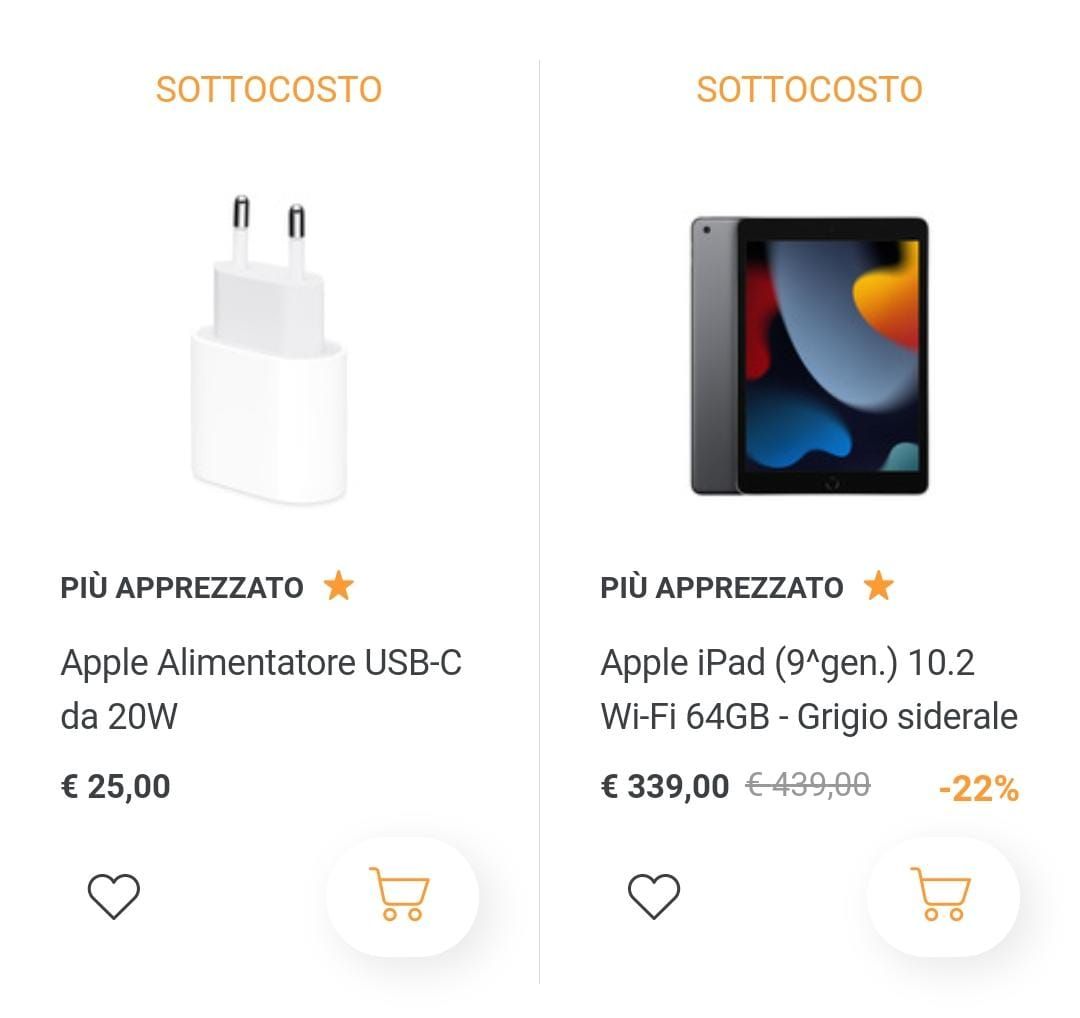Open the iPad product image
The image size is (1080, 1018).
point(809,356)
